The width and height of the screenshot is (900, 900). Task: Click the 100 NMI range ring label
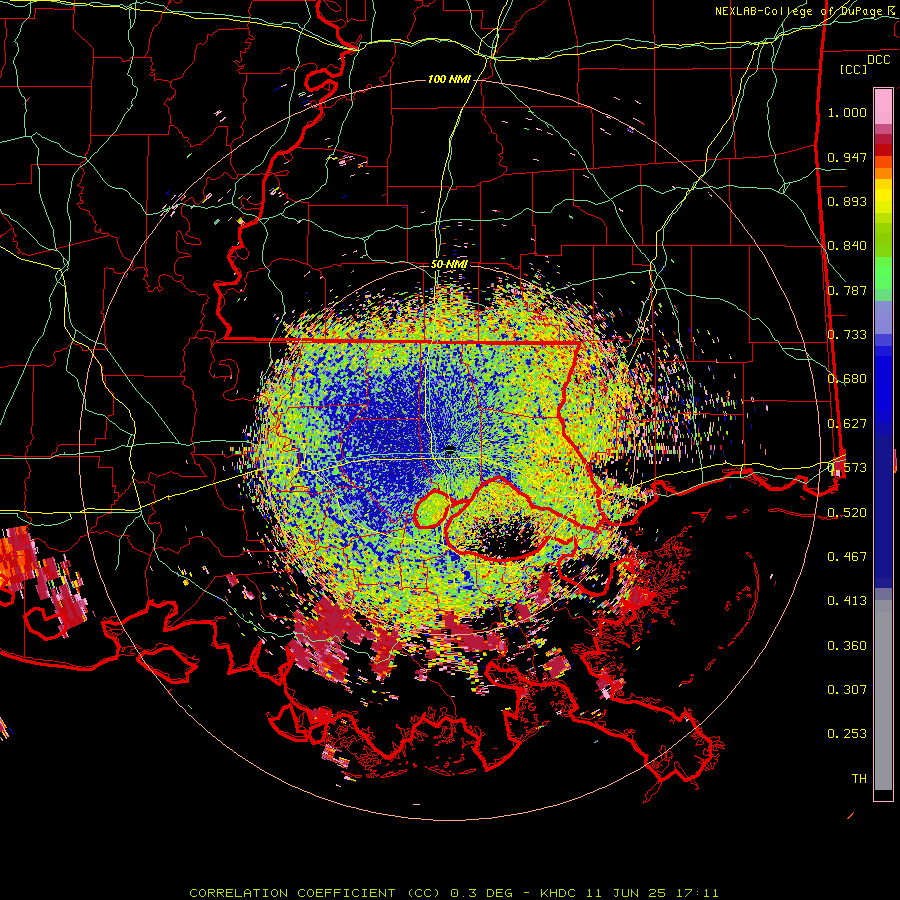(449, 79)
